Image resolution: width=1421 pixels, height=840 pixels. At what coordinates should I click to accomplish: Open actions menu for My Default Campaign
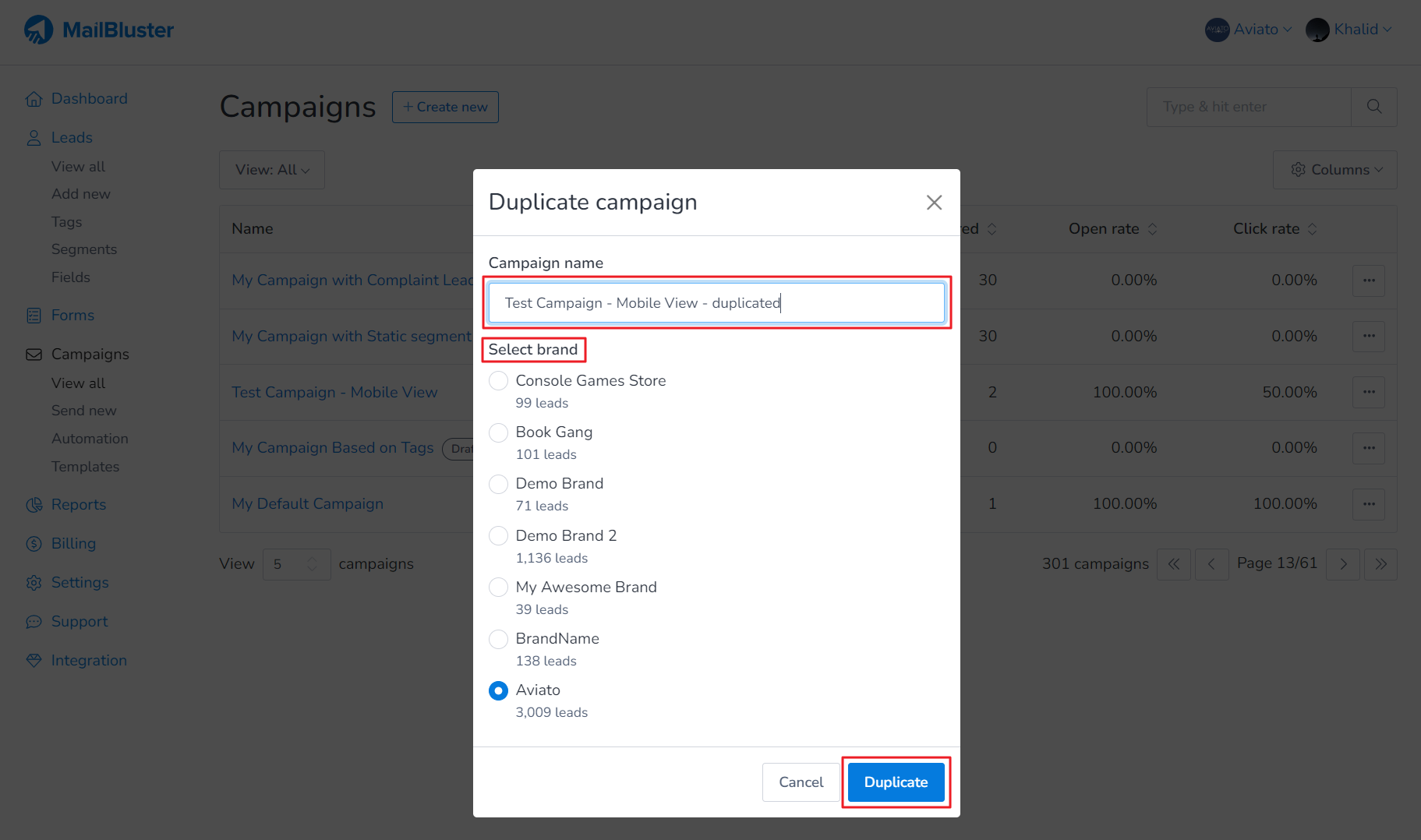[1369, 504]
